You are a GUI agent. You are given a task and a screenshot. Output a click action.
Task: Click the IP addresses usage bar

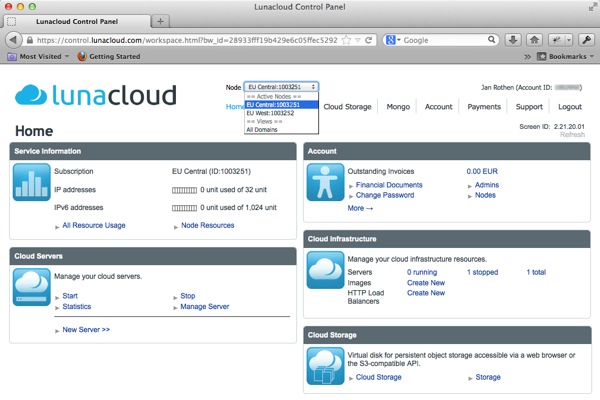click(184, 190)
